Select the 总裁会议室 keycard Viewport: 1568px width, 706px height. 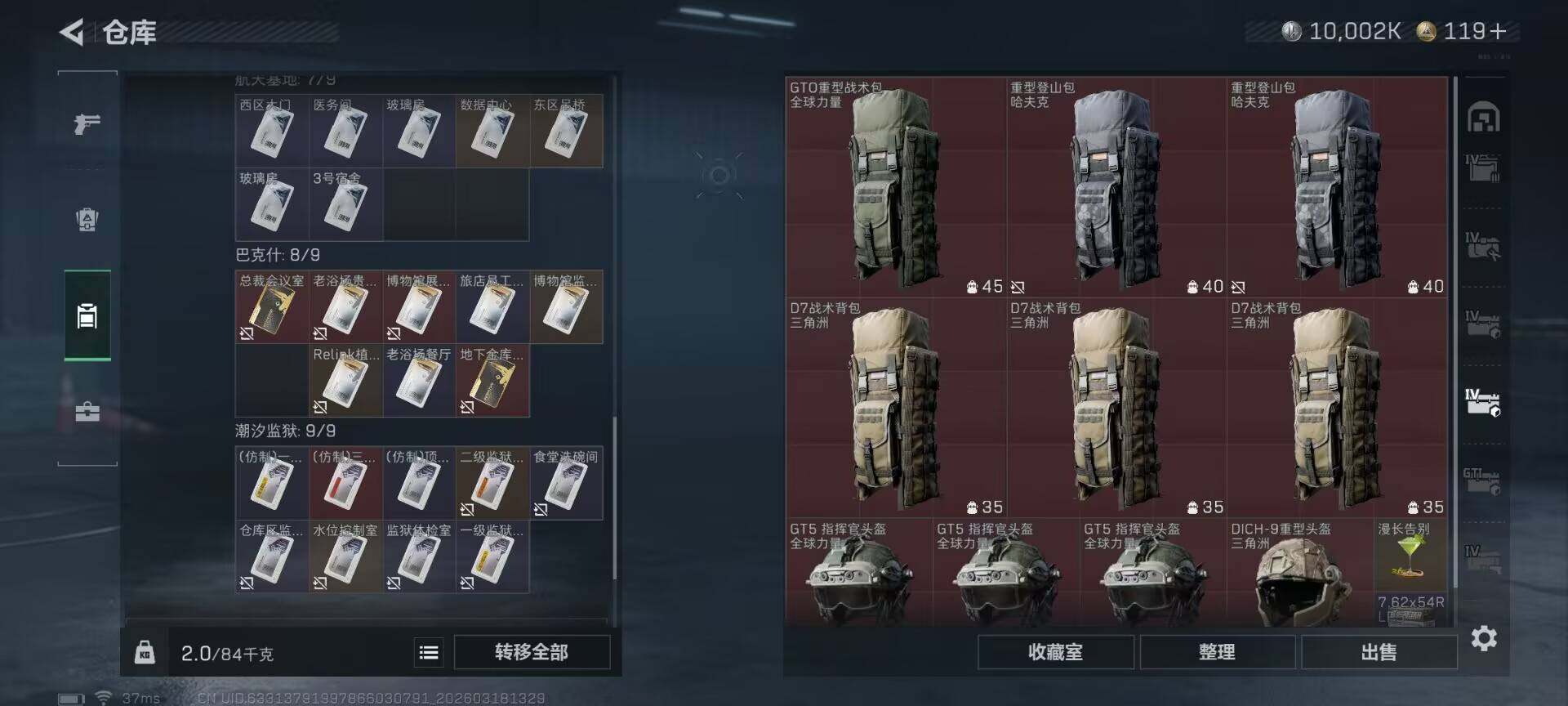tap(271, 307)
